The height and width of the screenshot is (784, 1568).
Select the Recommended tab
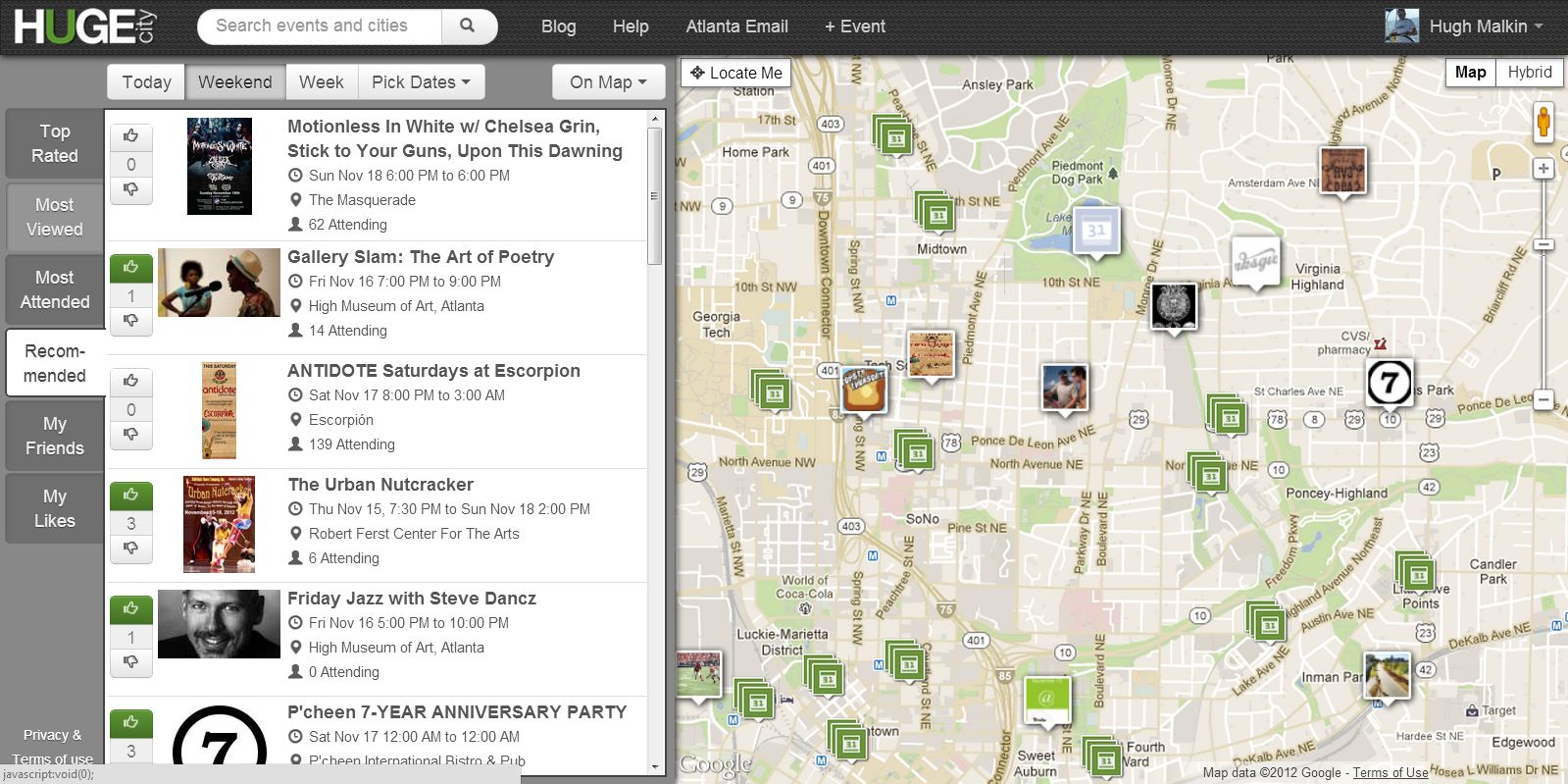pyautogui.click(x=55, y=363)
